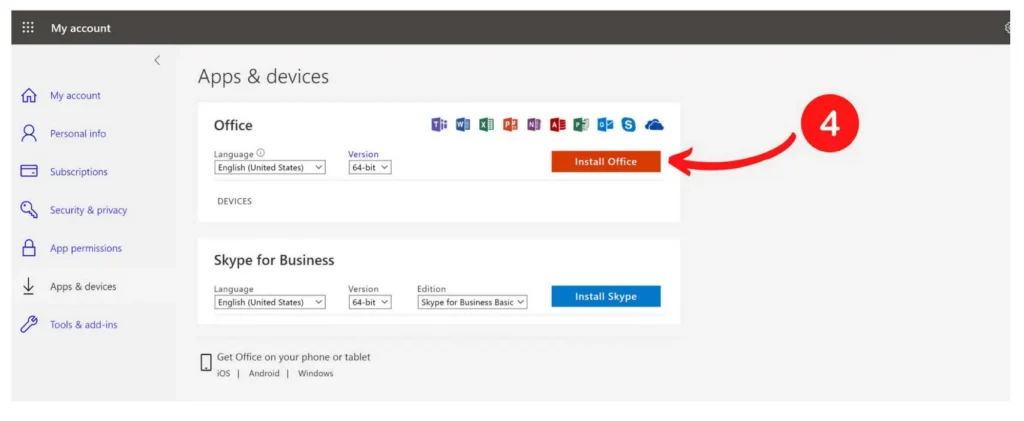Click the DEVICES section label
The width and height of the screenshot is (1024, 421).
pos(234,201)
